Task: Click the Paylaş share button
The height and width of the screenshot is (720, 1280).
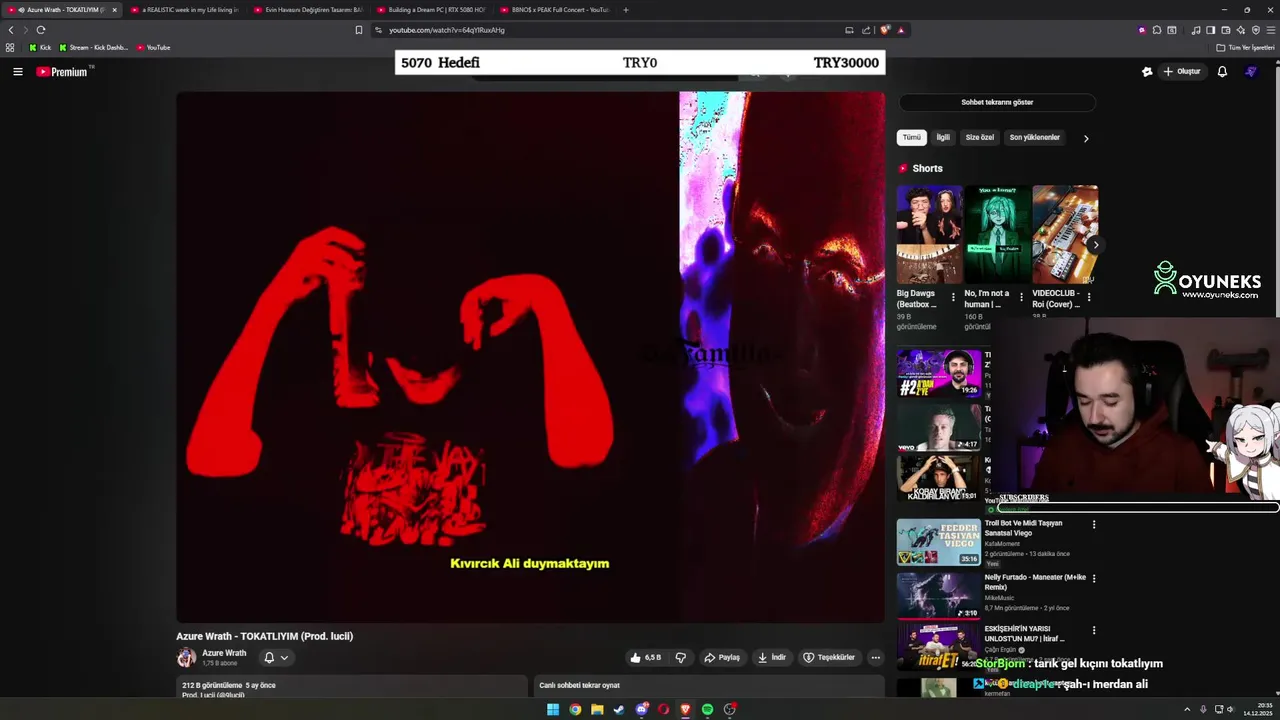Action: (722, 657)
